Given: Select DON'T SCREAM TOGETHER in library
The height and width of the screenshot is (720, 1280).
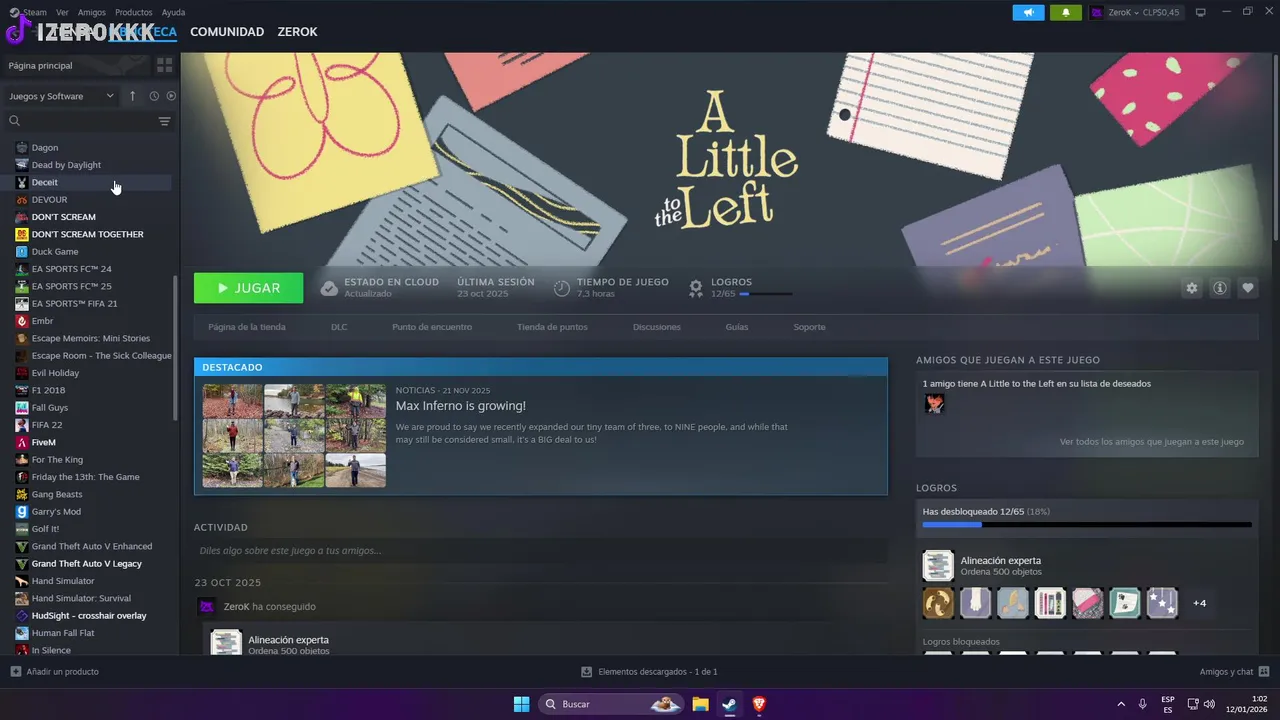Looking at the screenshot, I should tap(88, 234).
